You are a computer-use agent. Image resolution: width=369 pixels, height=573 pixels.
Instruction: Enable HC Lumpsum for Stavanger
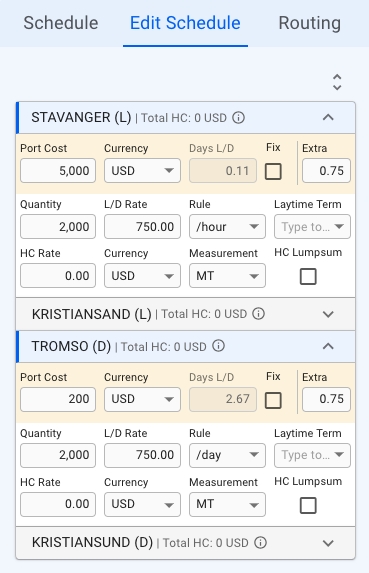click(308, 276)
